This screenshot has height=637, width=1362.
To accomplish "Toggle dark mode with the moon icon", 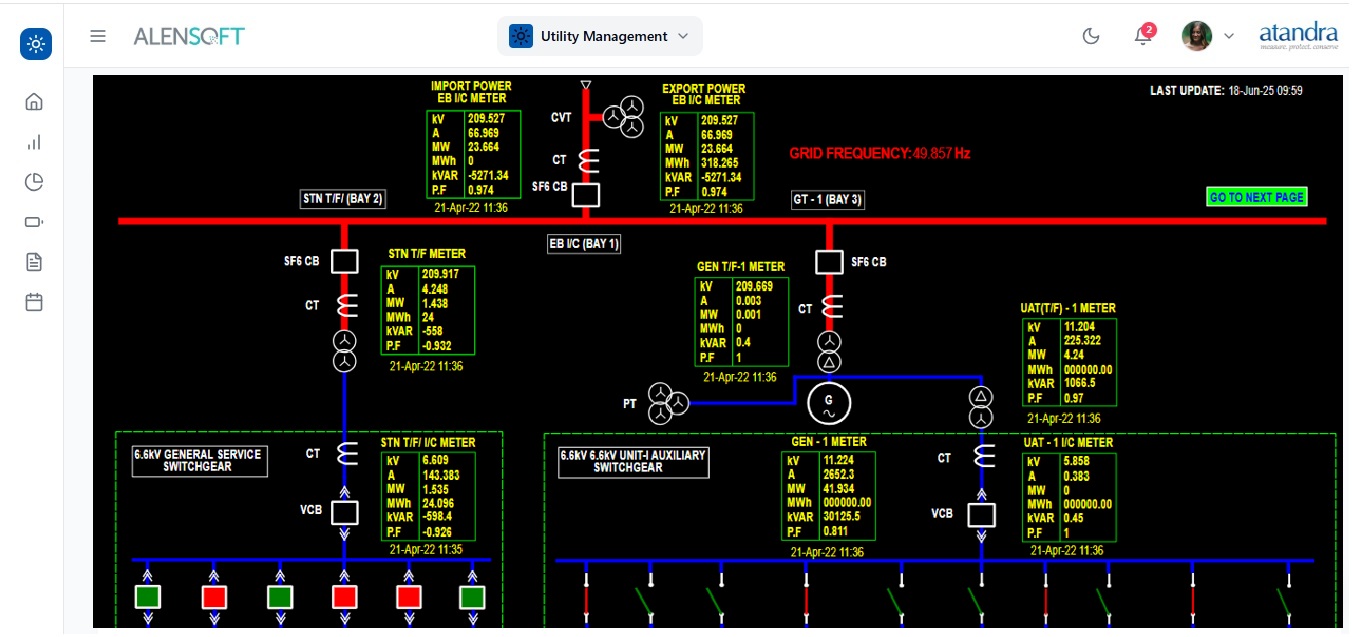I will click(1091, 36).
